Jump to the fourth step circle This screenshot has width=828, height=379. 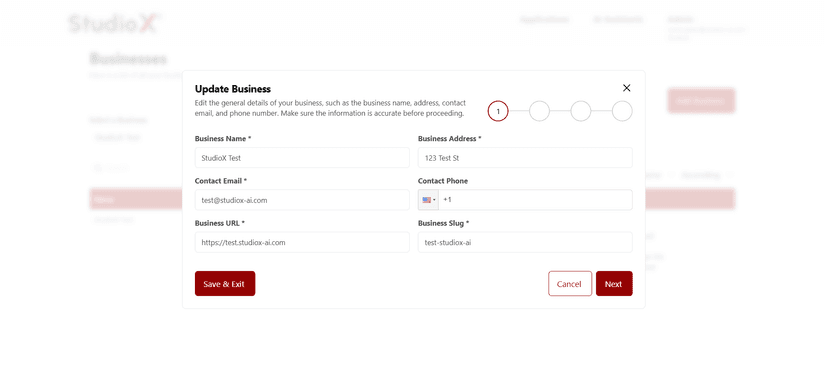[x=622, y=111]
